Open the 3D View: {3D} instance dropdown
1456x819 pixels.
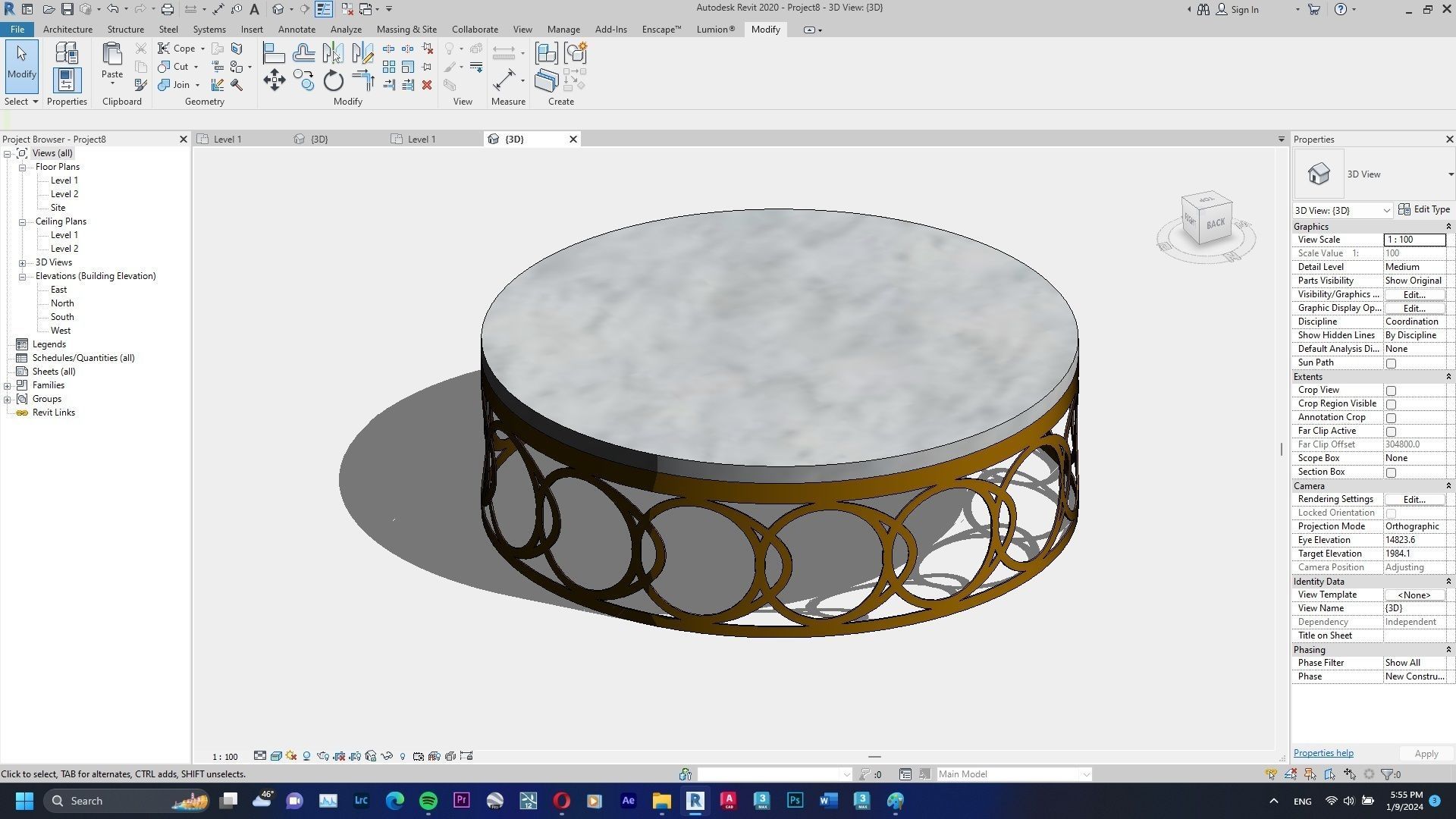point(1342,210)
